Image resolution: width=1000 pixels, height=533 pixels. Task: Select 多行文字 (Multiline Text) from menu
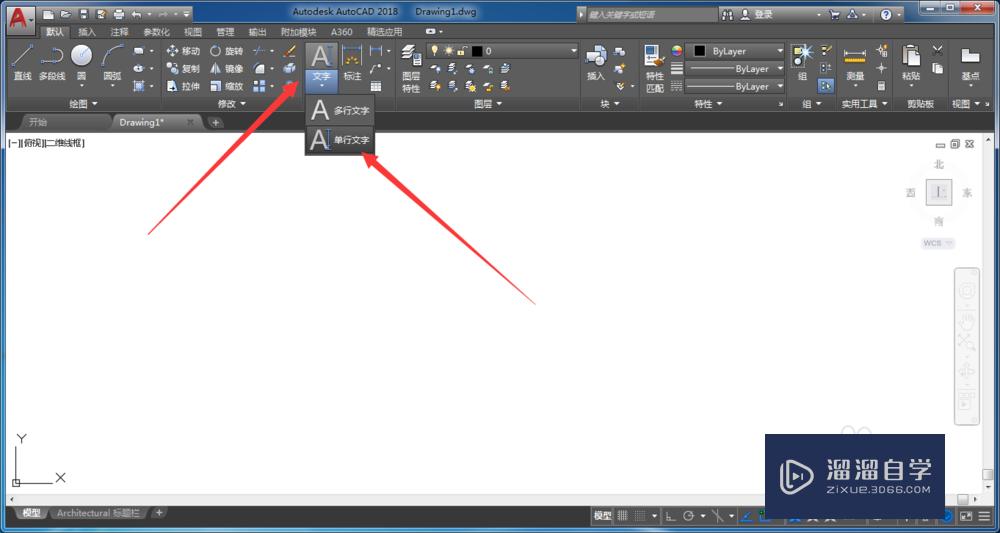340,110
